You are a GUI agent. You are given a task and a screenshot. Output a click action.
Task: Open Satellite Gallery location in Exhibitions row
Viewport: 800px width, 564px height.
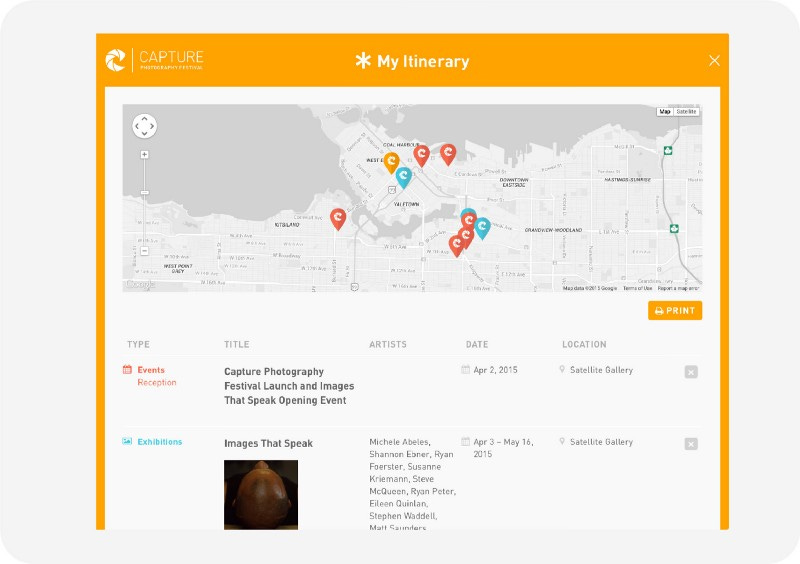pos(601,442)
